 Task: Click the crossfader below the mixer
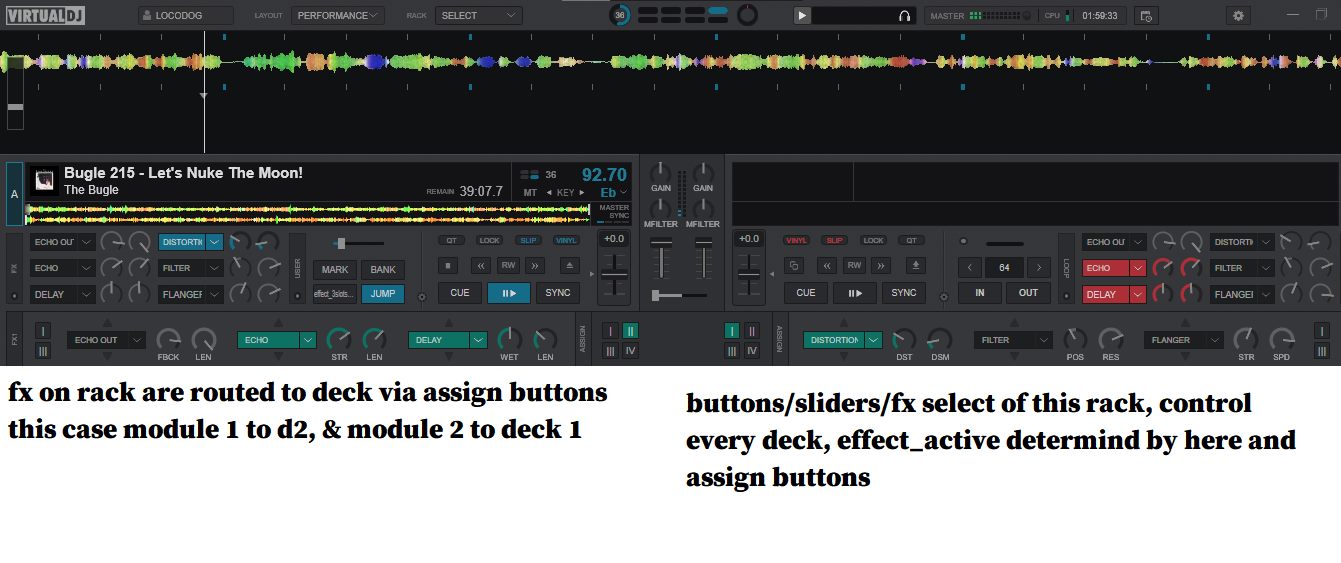point(681,295)
